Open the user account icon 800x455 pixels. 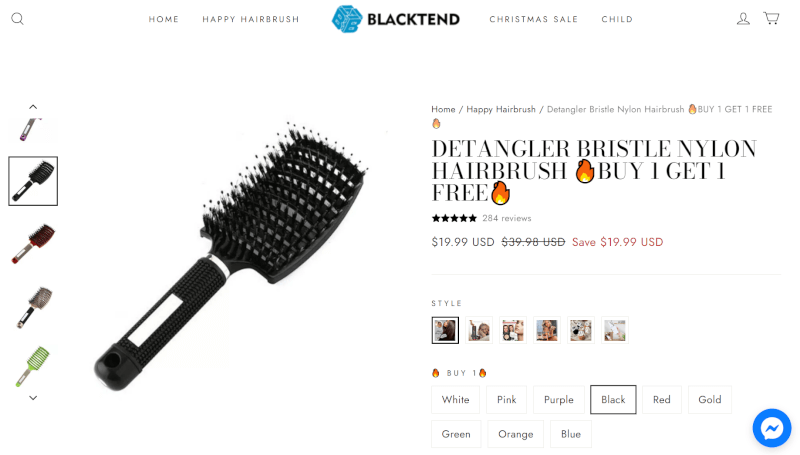[x=743, y=19]
